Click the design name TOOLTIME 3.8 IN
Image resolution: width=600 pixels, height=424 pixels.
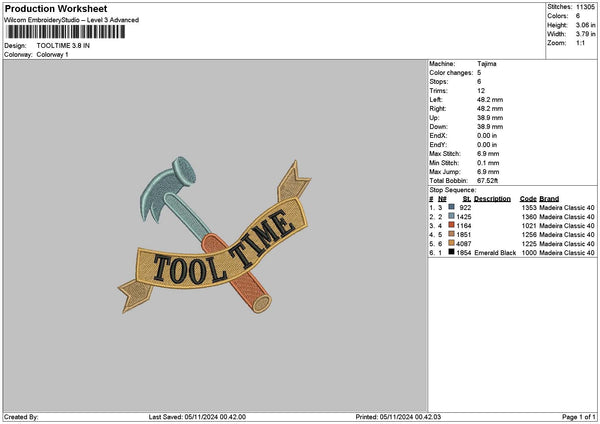(62, 46)
